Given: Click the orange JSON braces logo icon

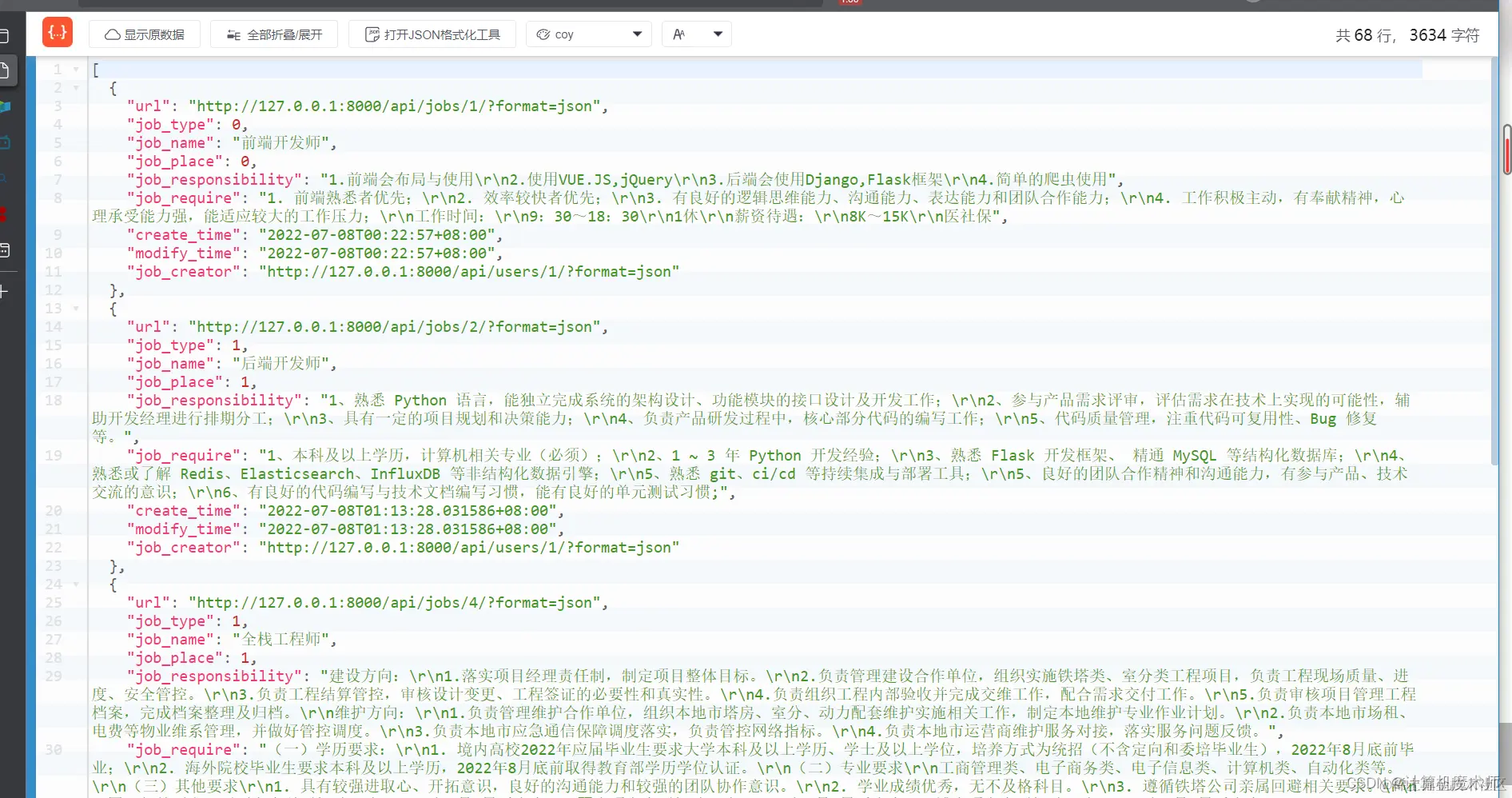Looking at the screenshot, I should [x=58, y=33].
